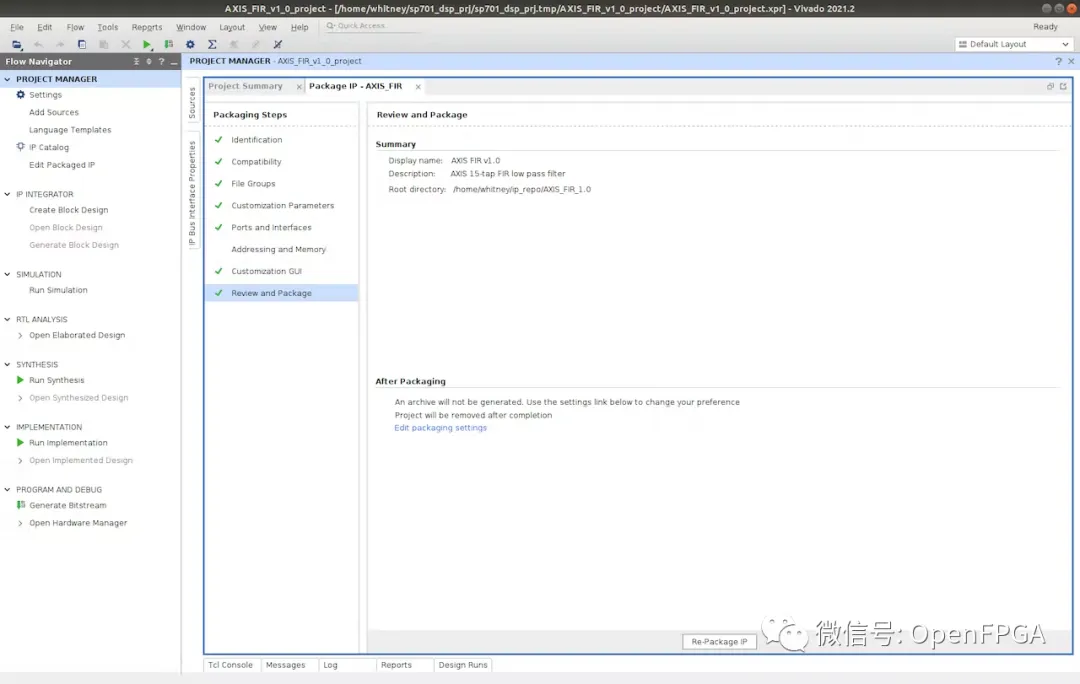This screenshot has width=1080, height=684.
Task: Click the Paste toolbar icon
Action: coord(103,44)
